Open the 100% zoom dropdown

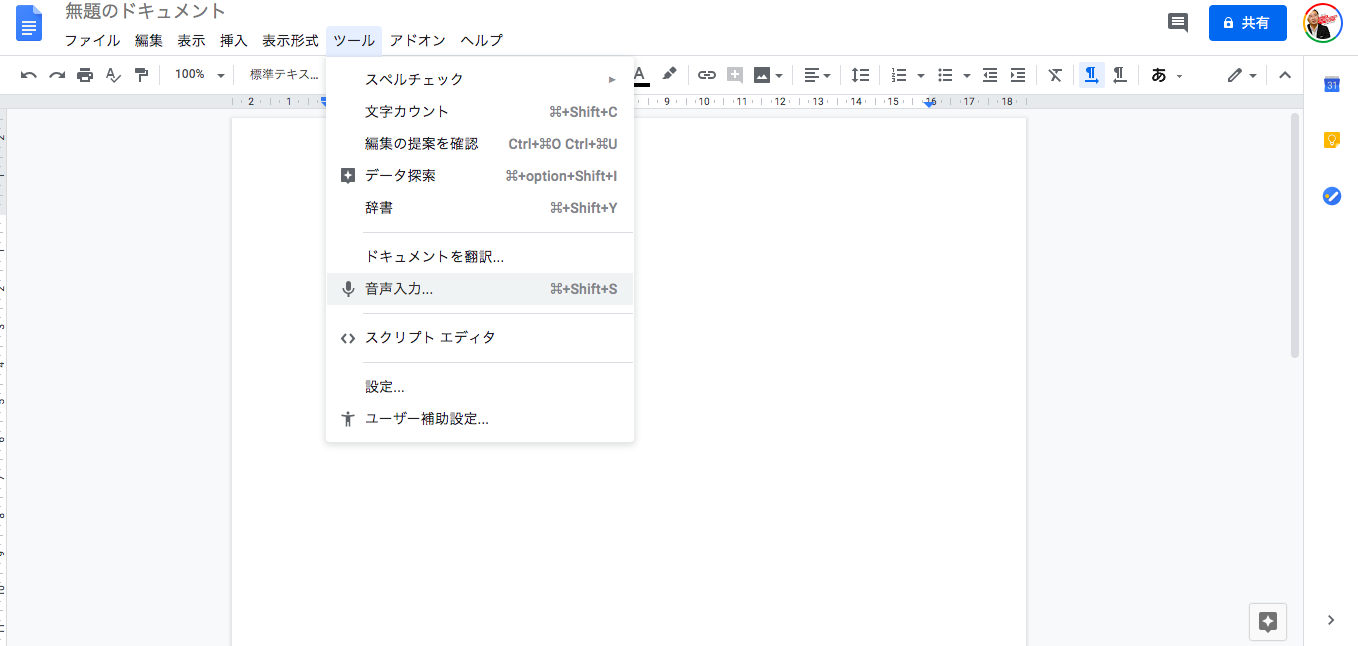pyautogui.click(x=198, y=75)
